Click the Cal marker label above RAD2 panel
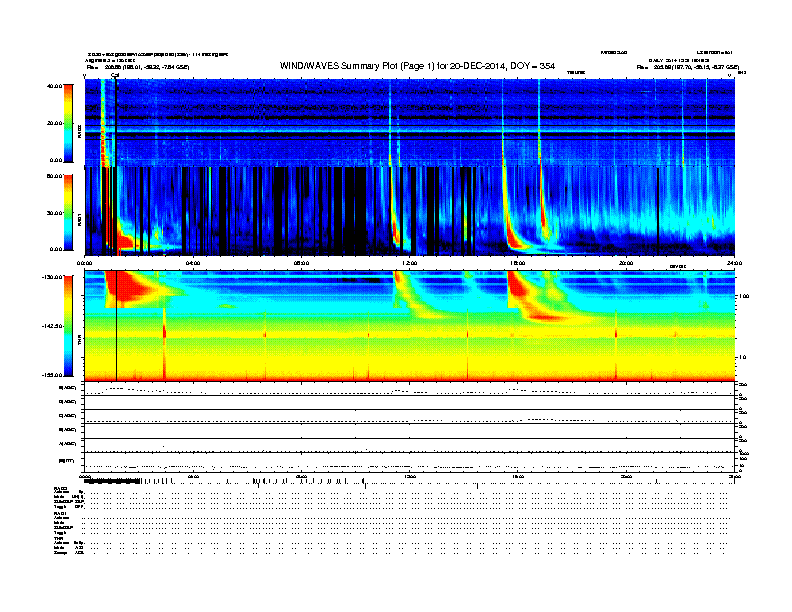The height and width of the screenshot is (612, 792). 115,76
